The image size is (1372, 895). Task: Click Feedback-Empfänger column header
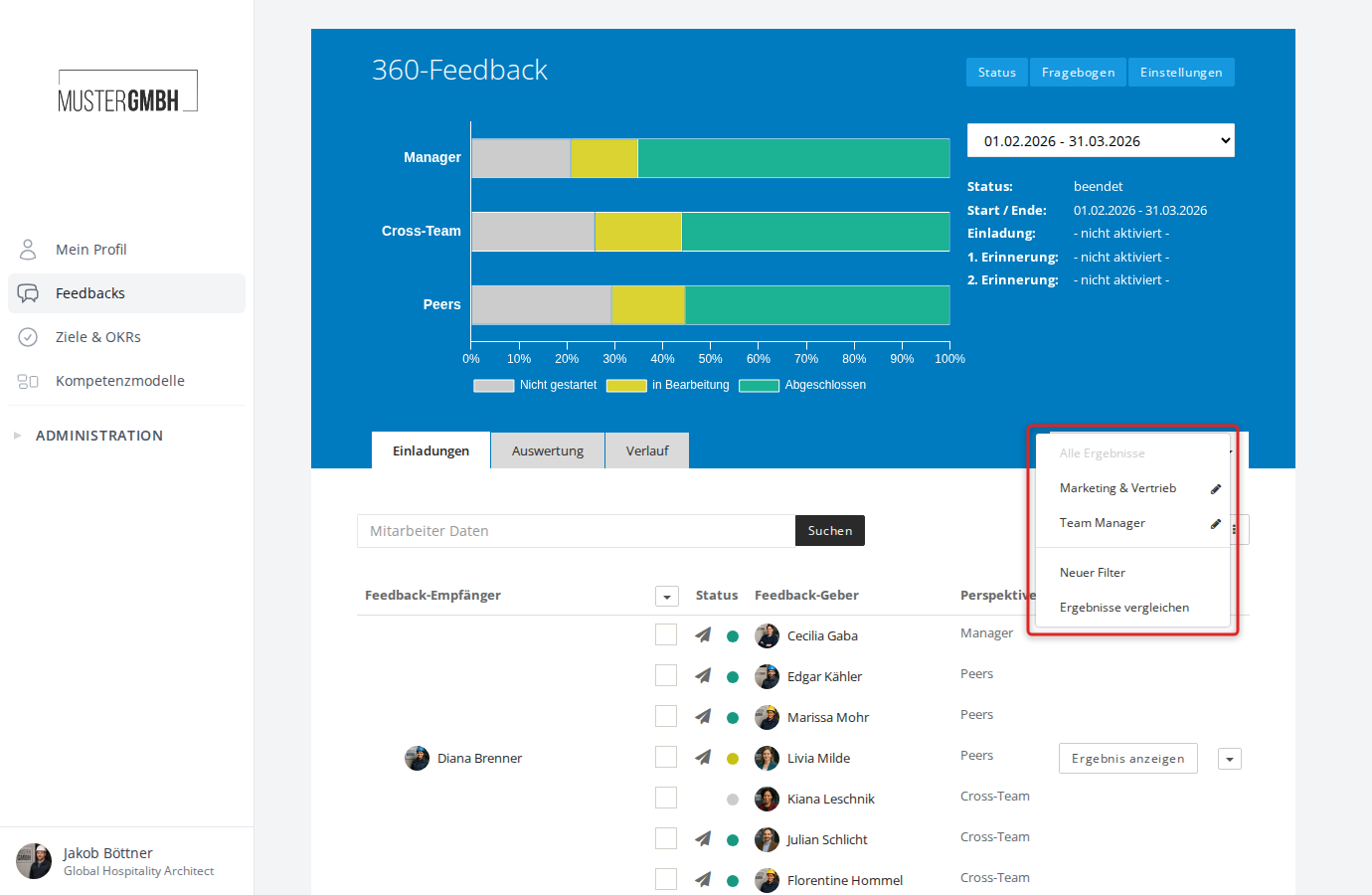point(432,595)
